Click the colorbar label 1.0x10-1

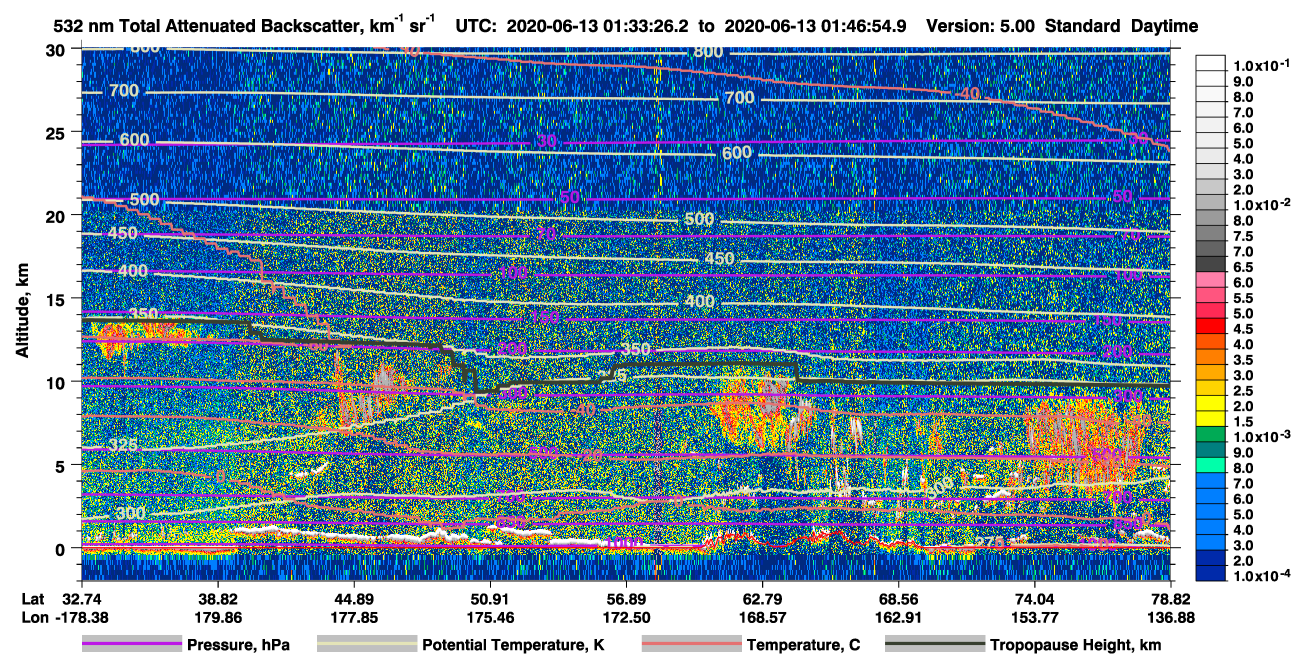(1261, 66)
